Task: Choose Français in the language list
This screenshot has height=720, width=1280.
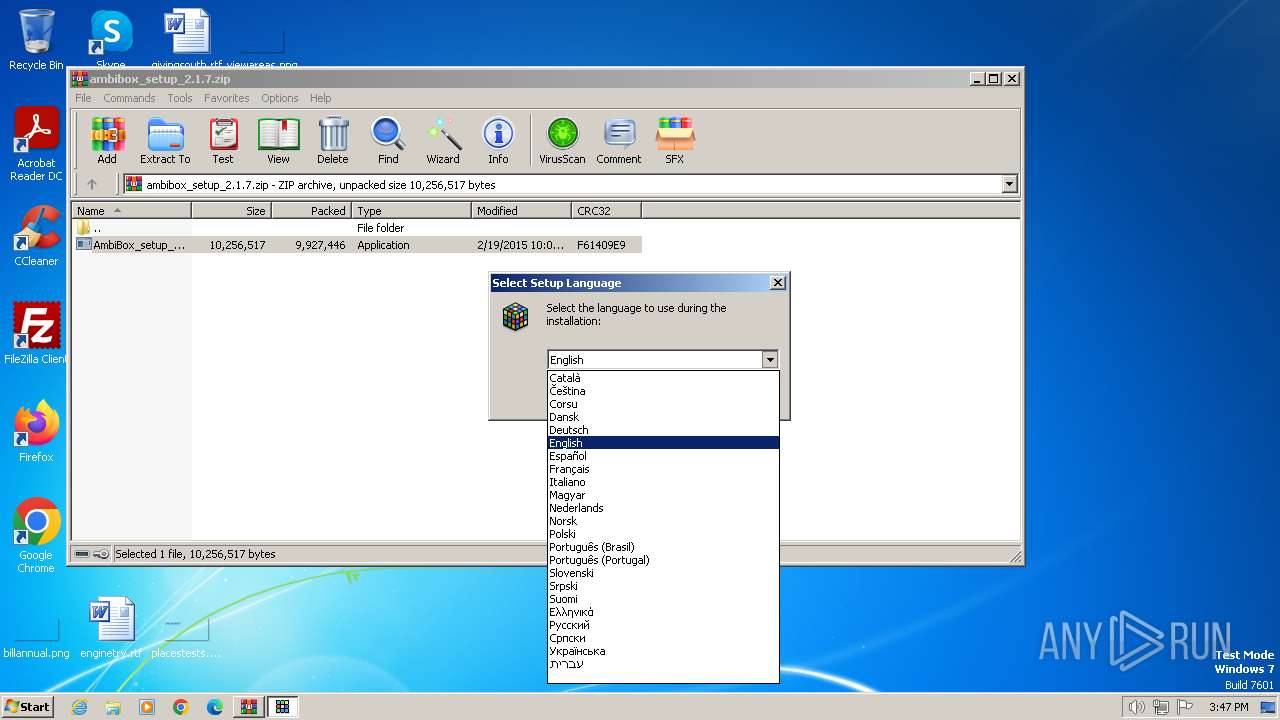Action: (x=663, y=469)
